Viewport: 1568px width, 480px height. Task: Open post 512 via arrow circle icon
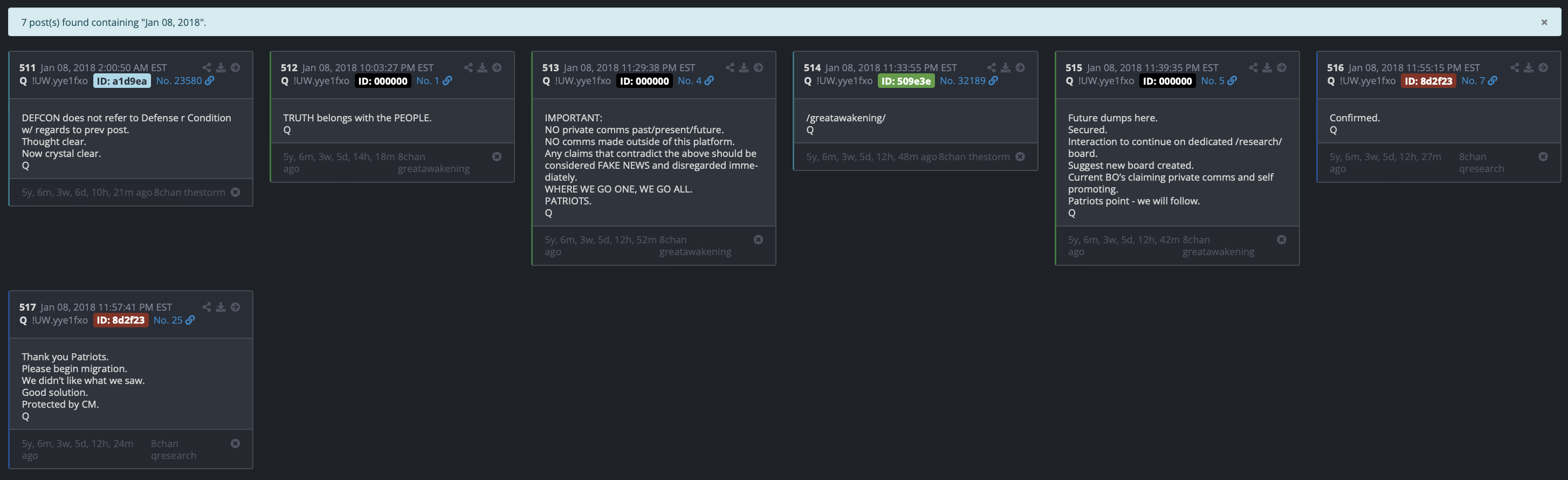pos(497,67)
